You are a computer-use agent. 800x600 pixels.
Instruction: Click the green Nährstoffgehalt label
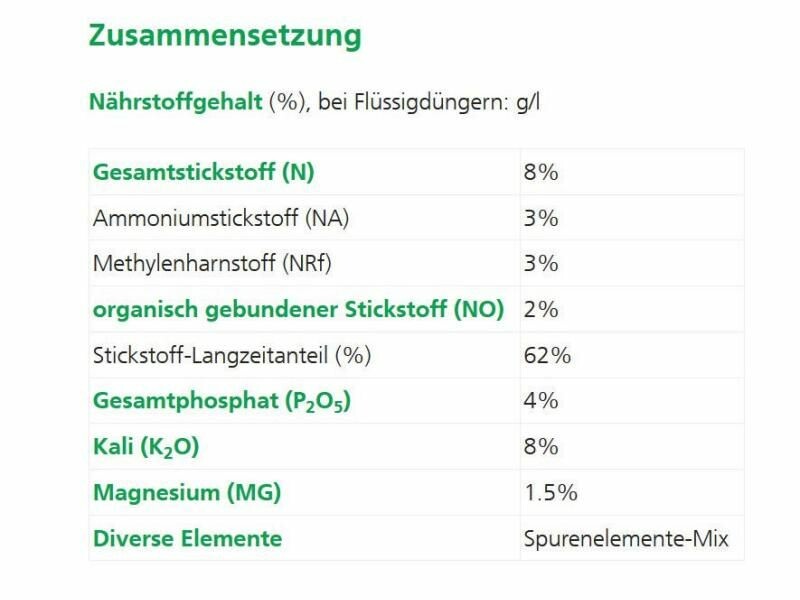click(x=175, y=102)
